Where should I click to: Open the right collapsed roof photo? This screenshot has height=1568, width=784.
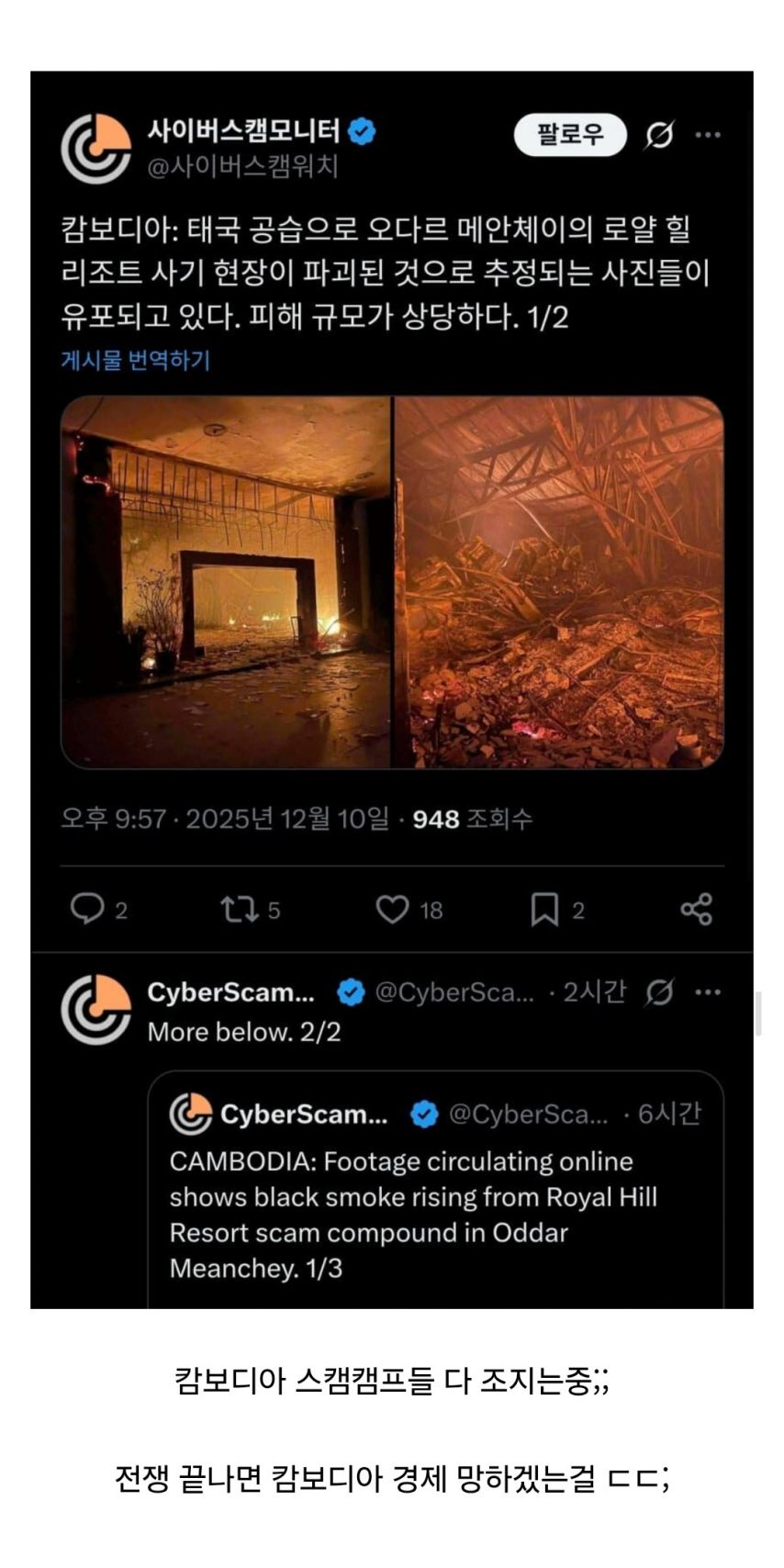[559, 582]
